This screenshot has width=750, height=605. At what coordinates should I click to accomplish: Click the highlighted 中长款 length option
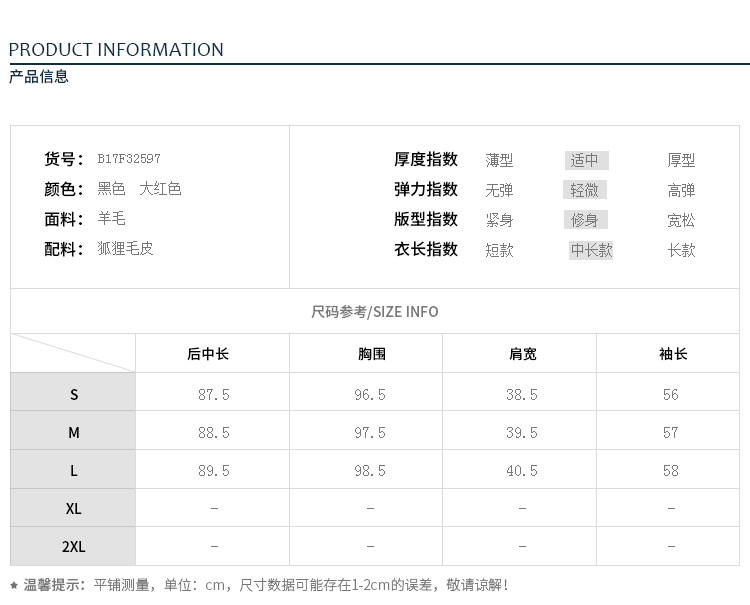pyautogui.click(x=591, y=250)
